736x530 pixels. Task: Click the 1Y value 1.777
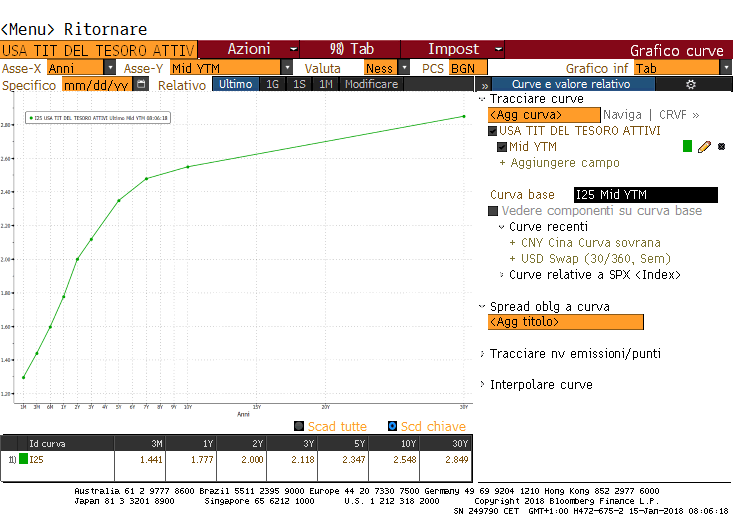tap(202, 460)
